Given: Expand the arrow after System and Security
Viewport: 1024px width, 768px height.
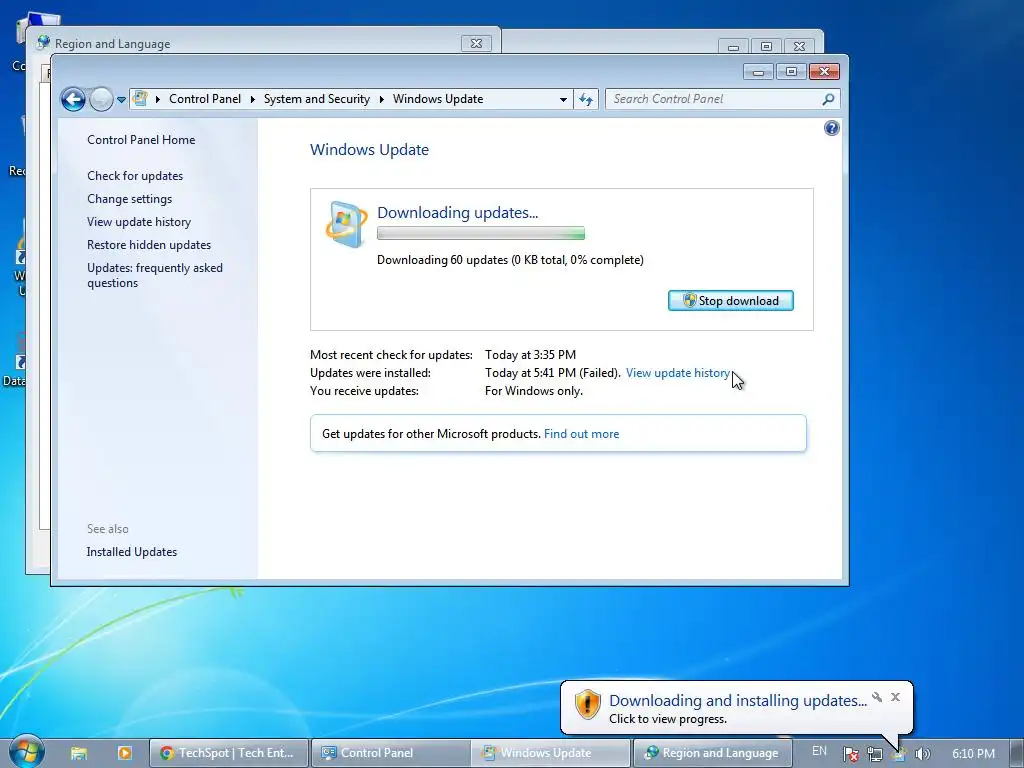Looking at the screenshot, I should (x=382, y=99).
